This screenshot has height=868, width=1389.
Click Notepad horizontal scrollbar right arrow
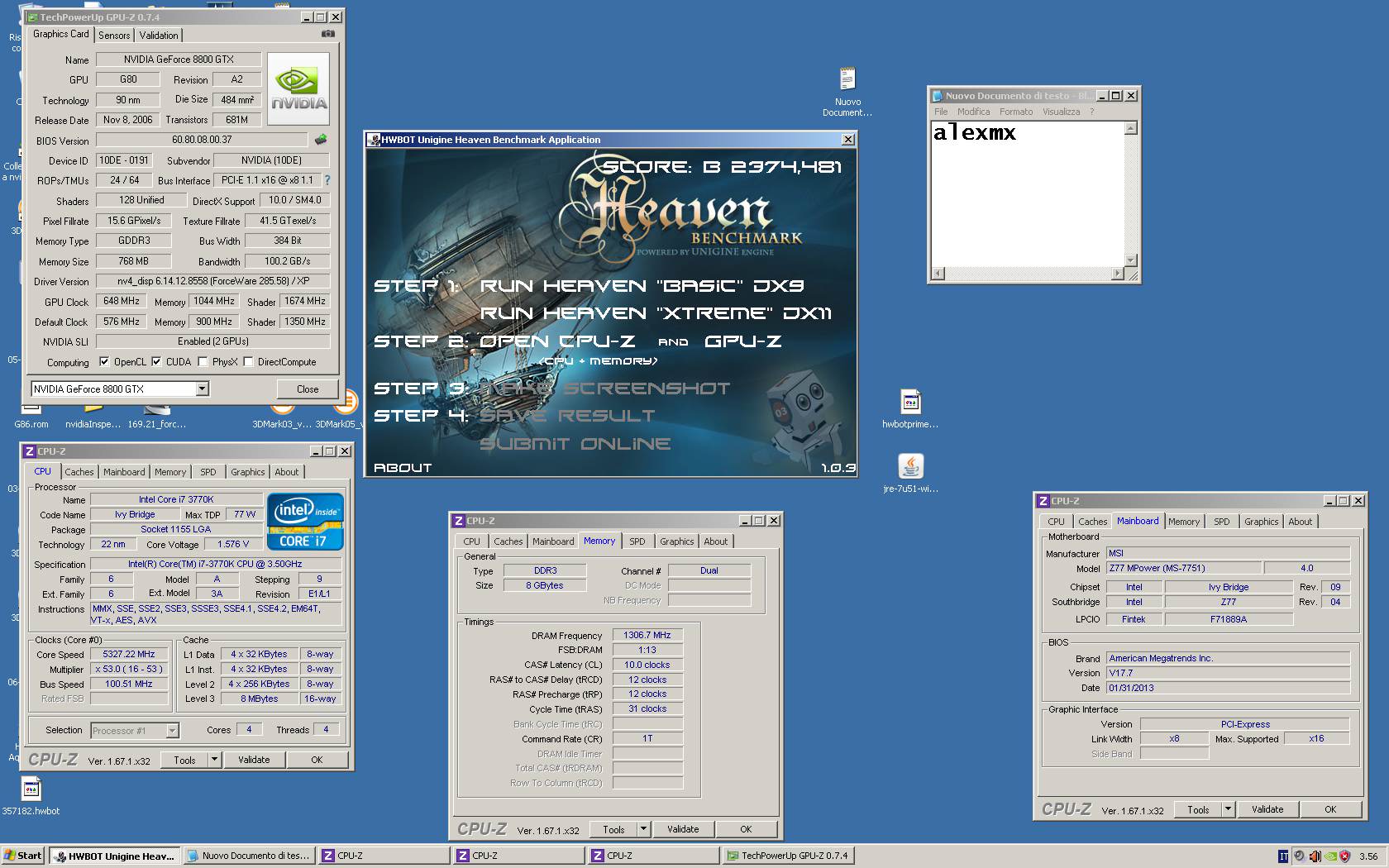(1118, 274)
